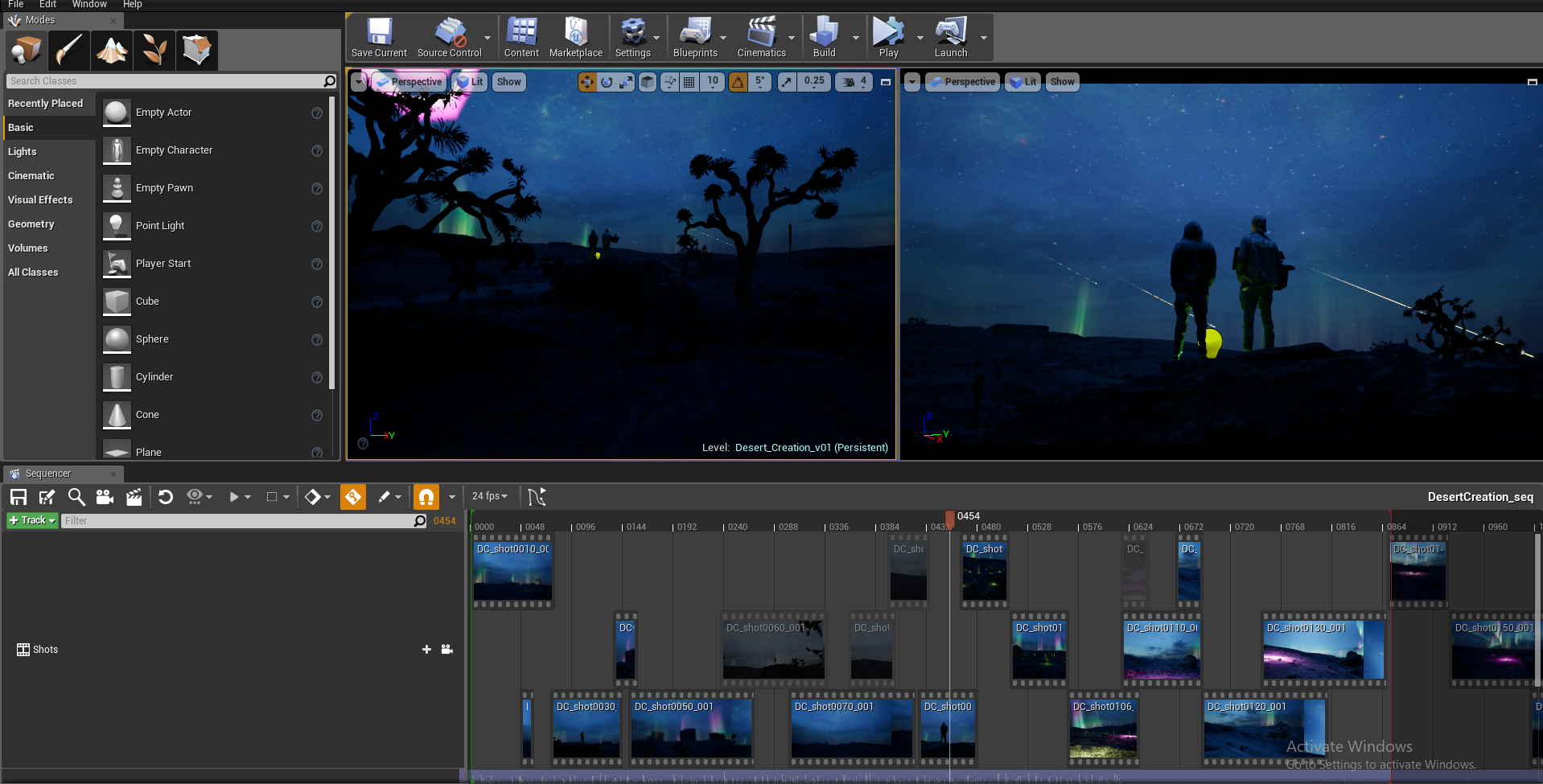Viewport: 1543px width, 784px height.
Task: Click Show button in right viewport
Action: click(1062, 82)
